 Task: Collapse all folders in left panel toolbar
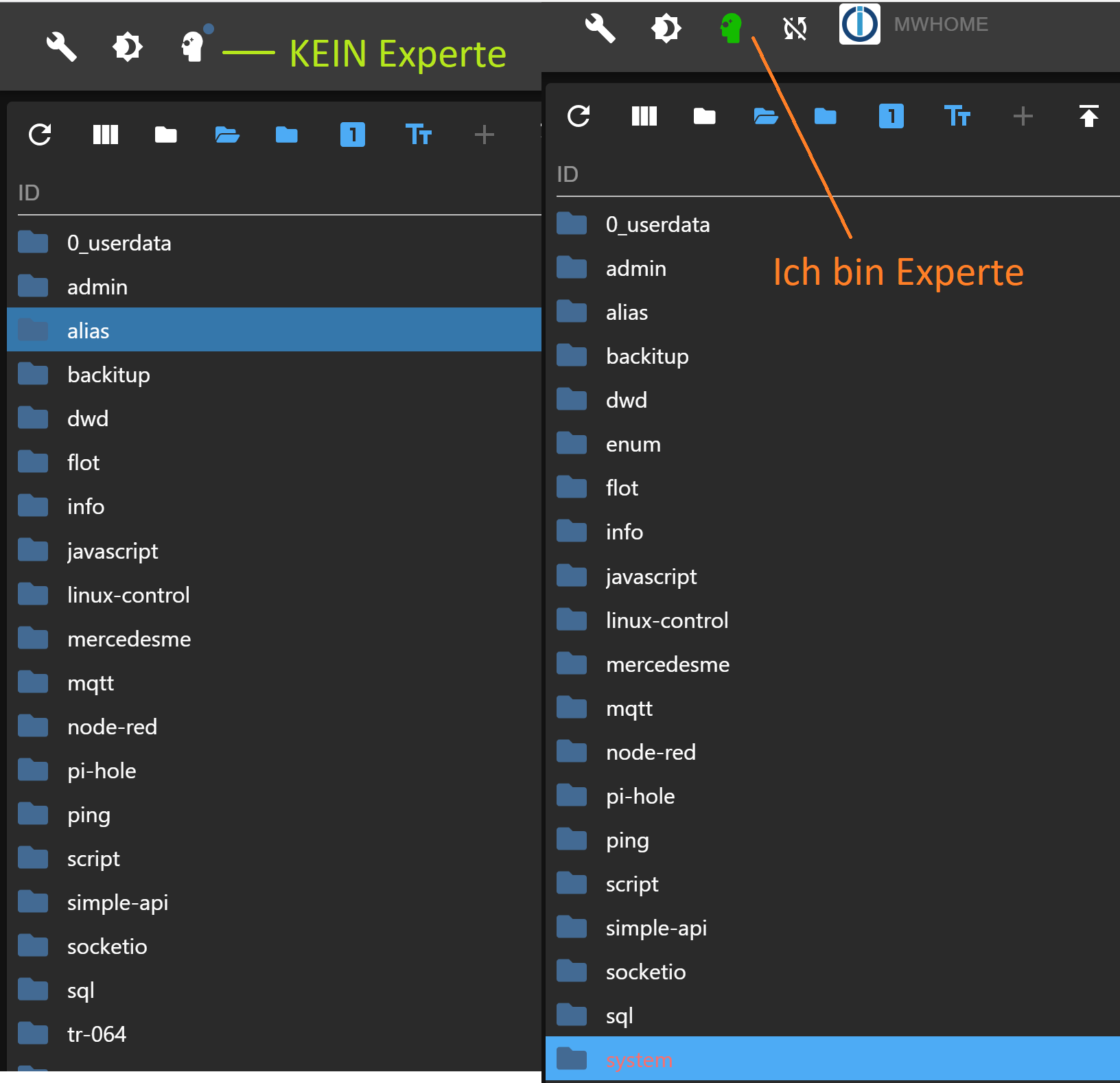287,135
